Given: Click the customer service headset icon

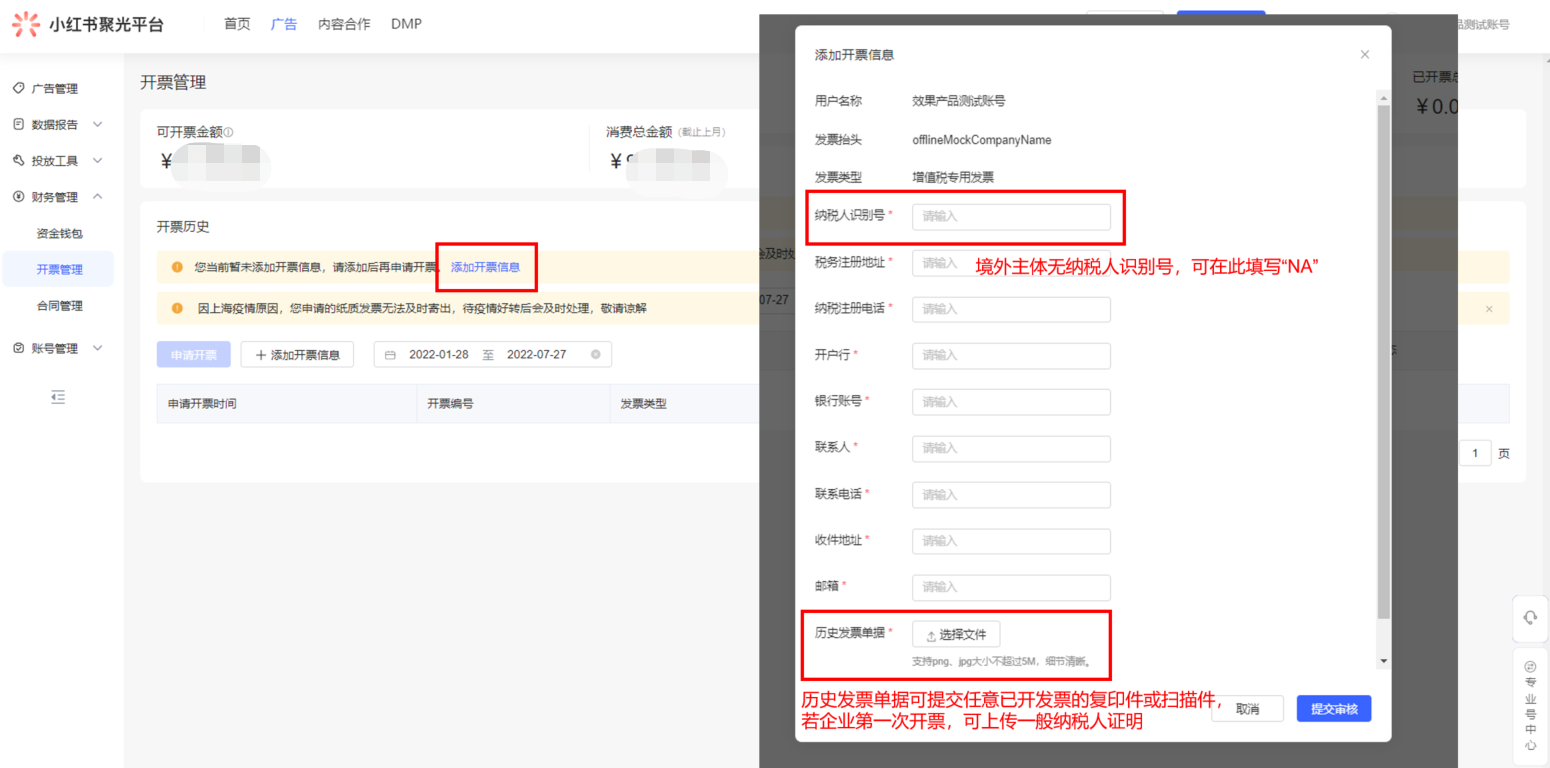Looking at the screenshot, I should pyautogui.click(x=1529, y=617).
